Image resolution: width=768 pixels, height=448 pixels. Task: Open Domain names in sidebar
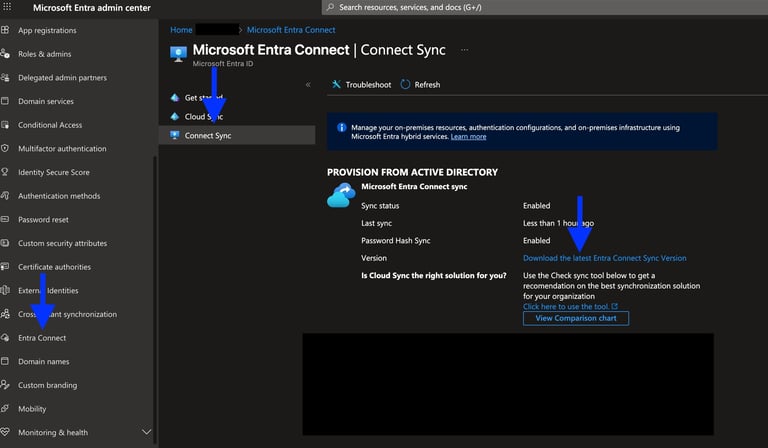(44, 361)
